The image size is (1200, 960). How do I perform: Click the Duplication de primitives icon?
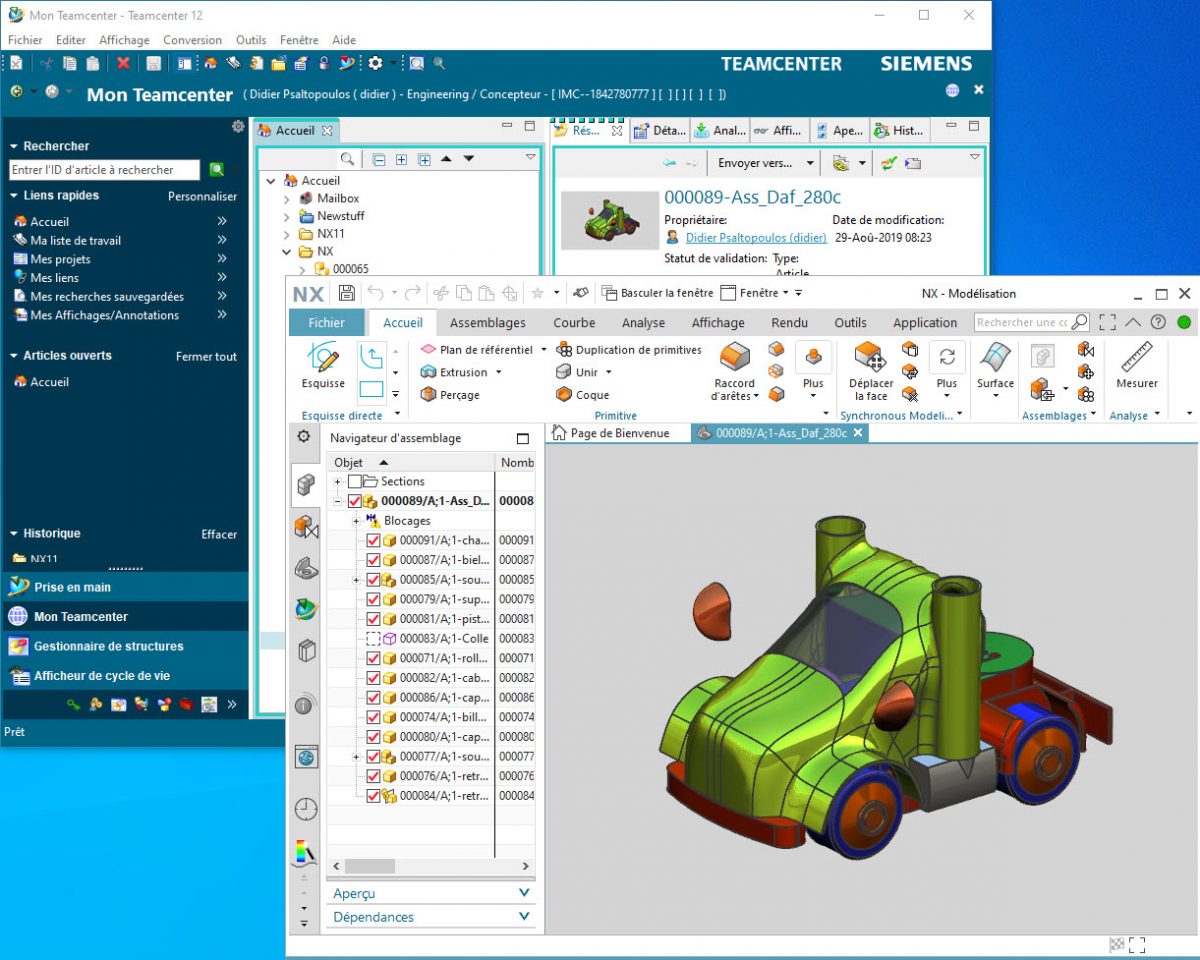click(x=563, y=350)
